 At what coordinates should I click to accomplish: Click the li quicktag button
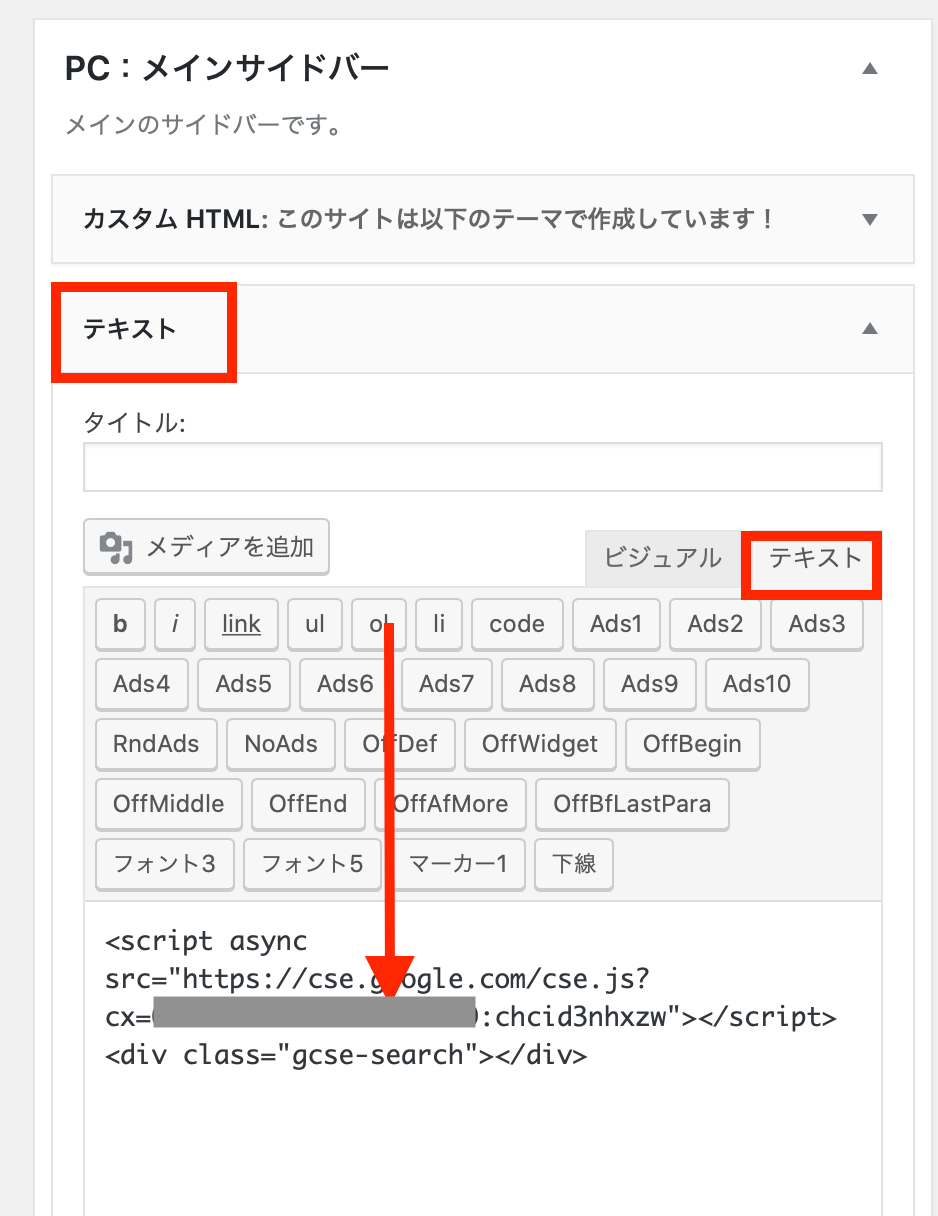[x=439, y=624]
